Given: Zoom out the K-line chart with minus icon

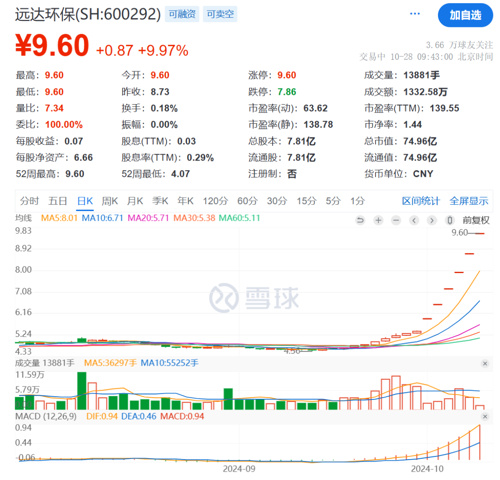Looking at the screenshot, I should (x=396, y=220).
